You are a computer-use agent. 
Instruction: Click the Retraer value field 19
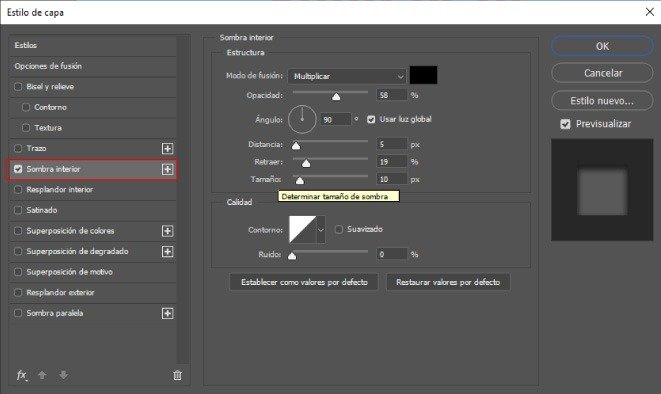click(392, 162)
